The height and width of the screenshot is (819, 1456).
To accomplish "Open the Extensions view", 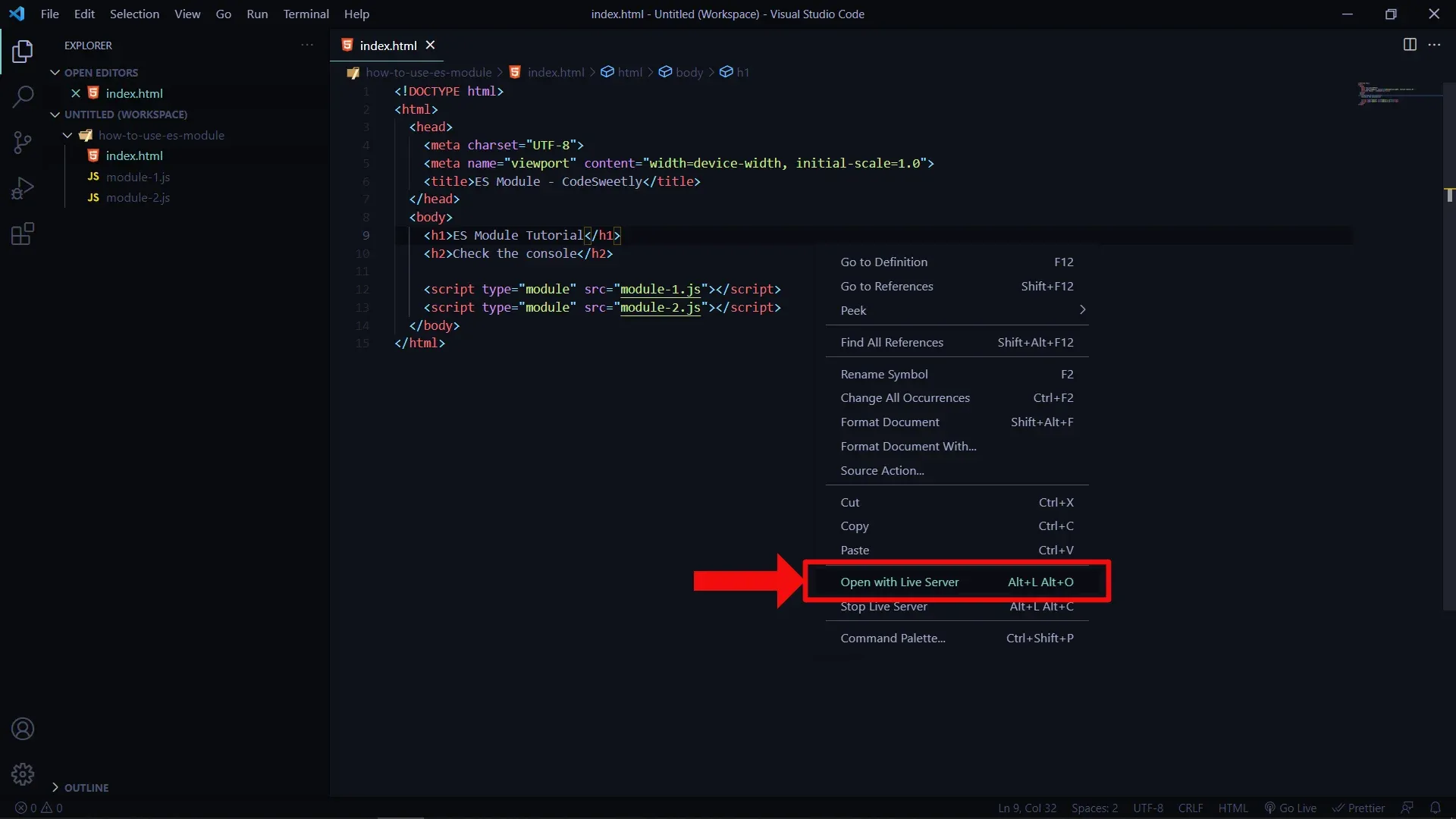I will [x=23, y=234].
